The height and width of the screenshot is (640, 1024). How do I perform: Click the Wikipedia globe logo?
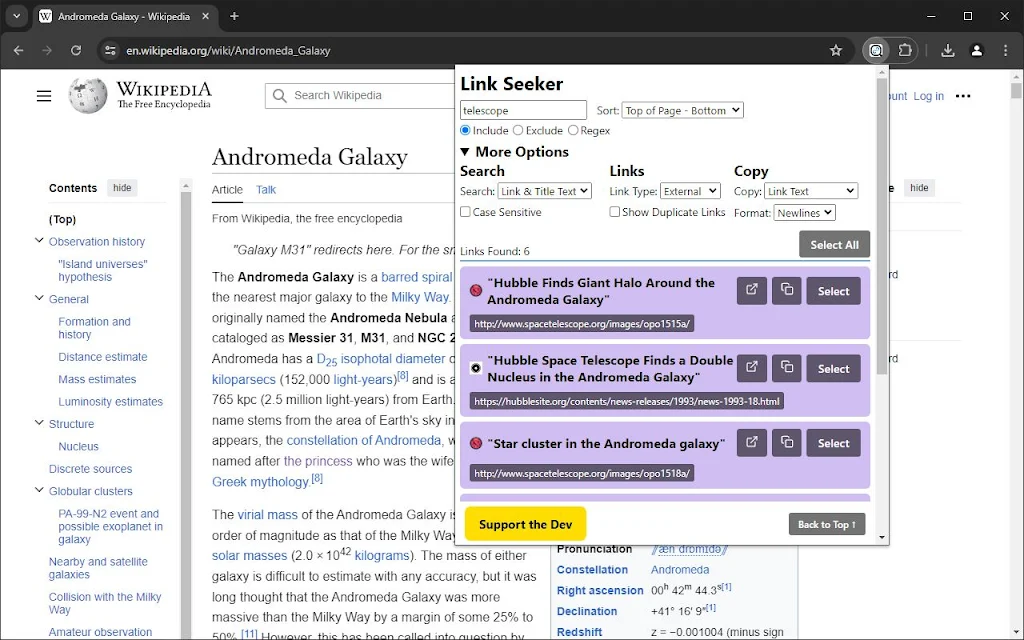(88, 95)
